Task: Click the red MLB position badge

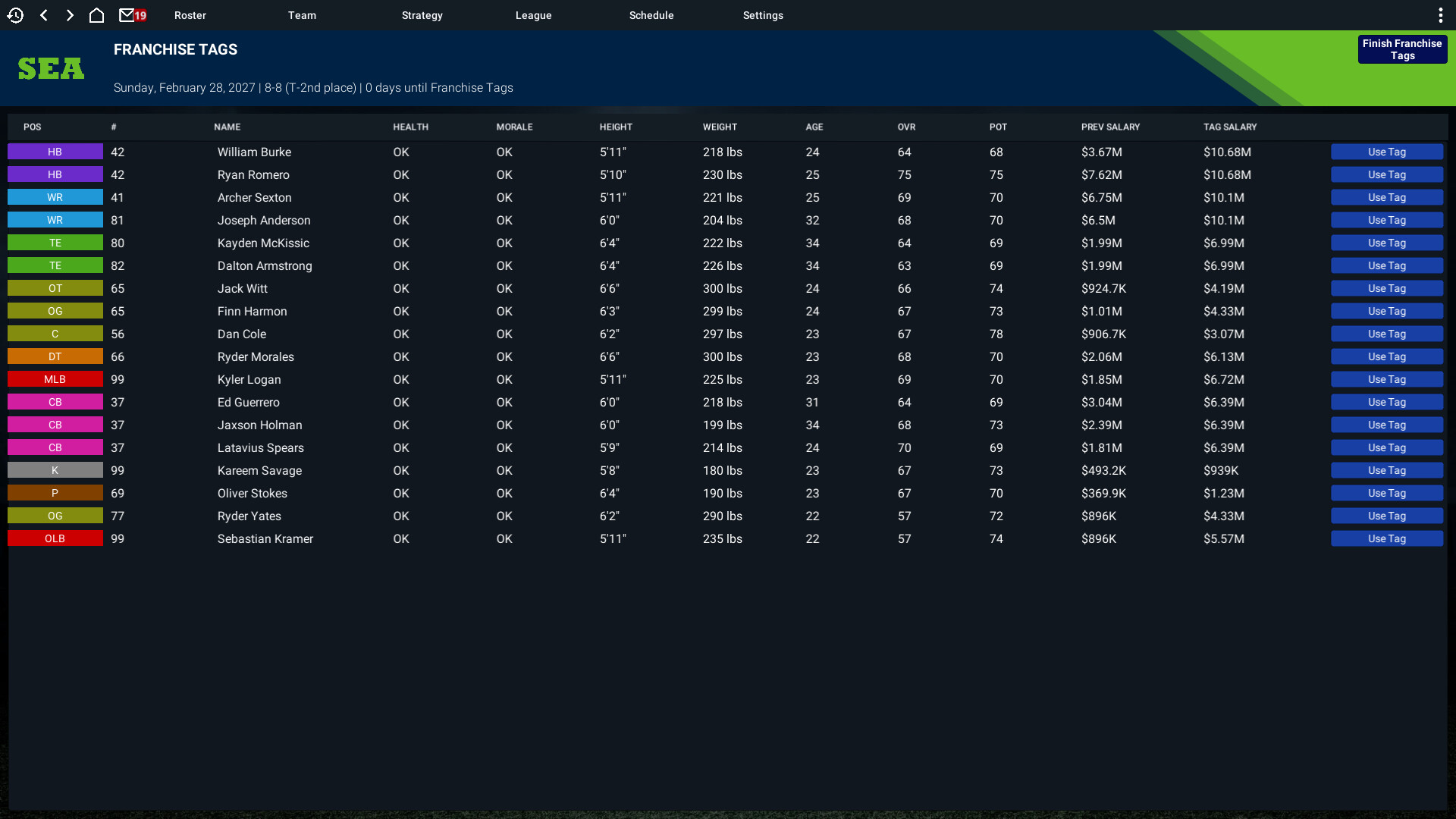Action: click(x=55, y=379)
